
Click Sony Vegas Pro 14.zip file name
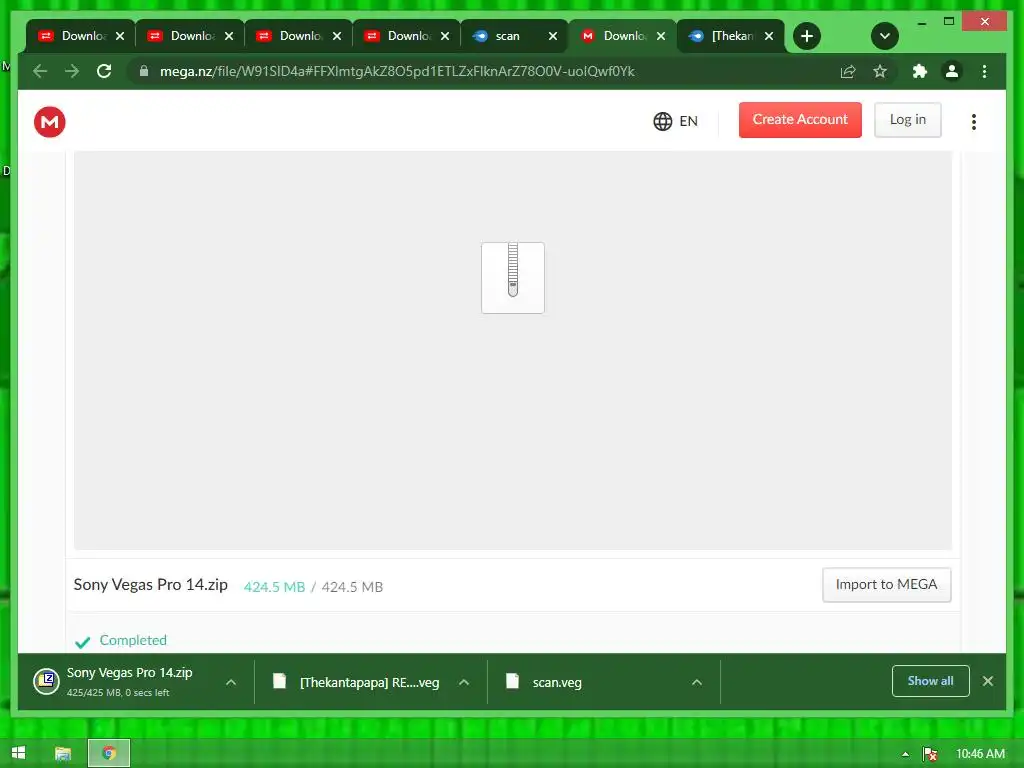pyautogui.click(x=151, y=584)
